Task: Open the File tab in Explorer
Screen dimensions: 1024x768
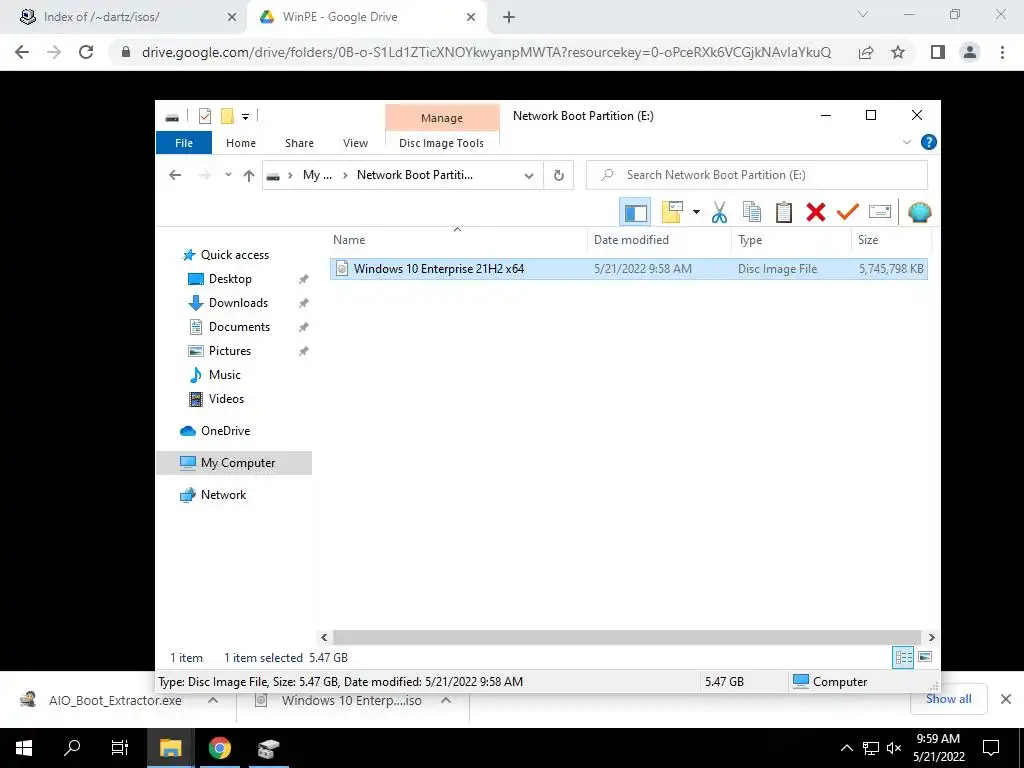Action: (184, 143)
